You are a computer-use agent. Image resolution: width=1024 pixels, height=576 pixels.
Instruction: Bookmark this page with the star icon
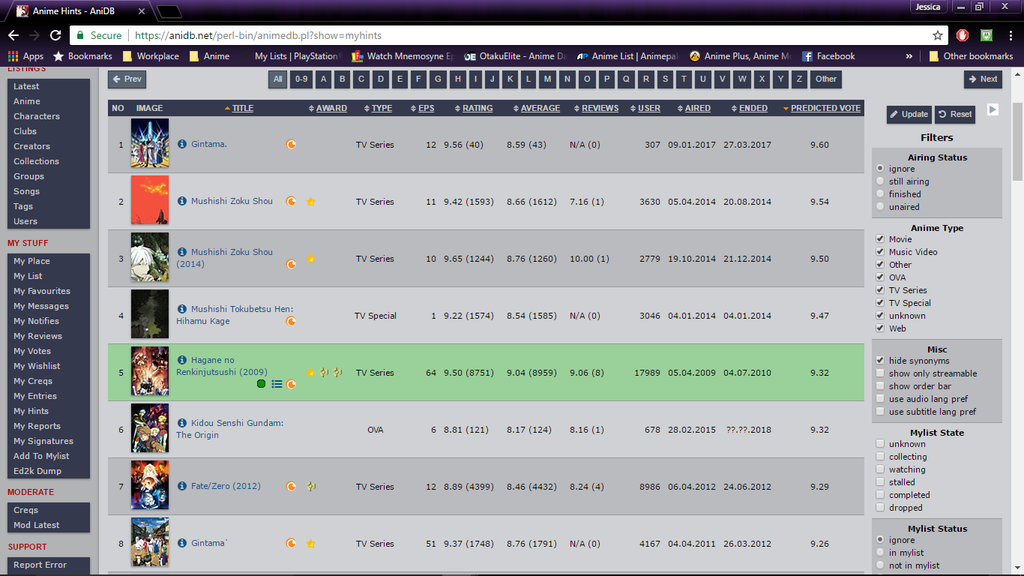937,35
